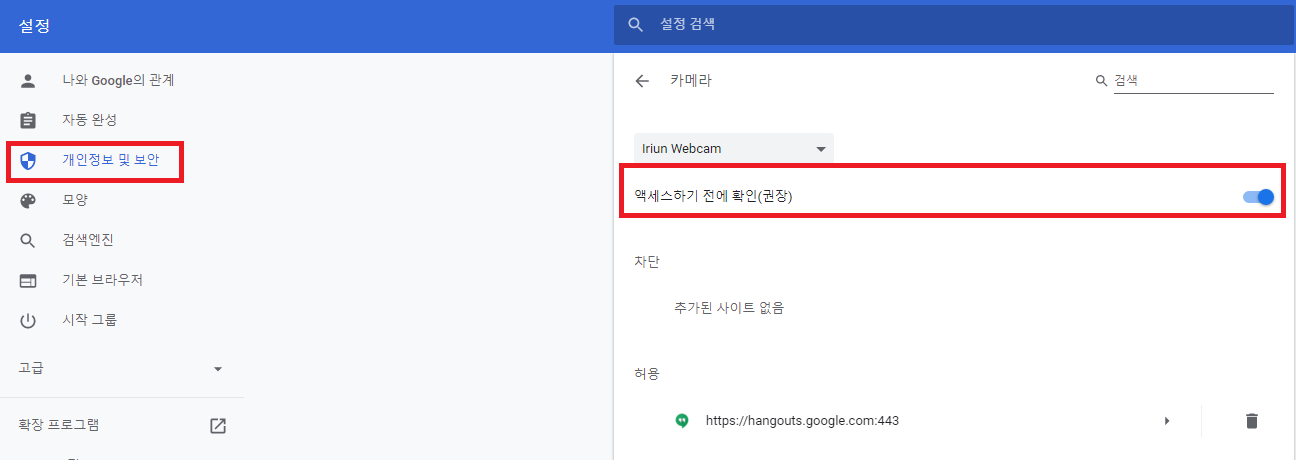Viewport: 1296px width, 465px height.
Task: Toggle off 액세스하기 전에 확인(권장) switch
Action: pos(1258,197)
